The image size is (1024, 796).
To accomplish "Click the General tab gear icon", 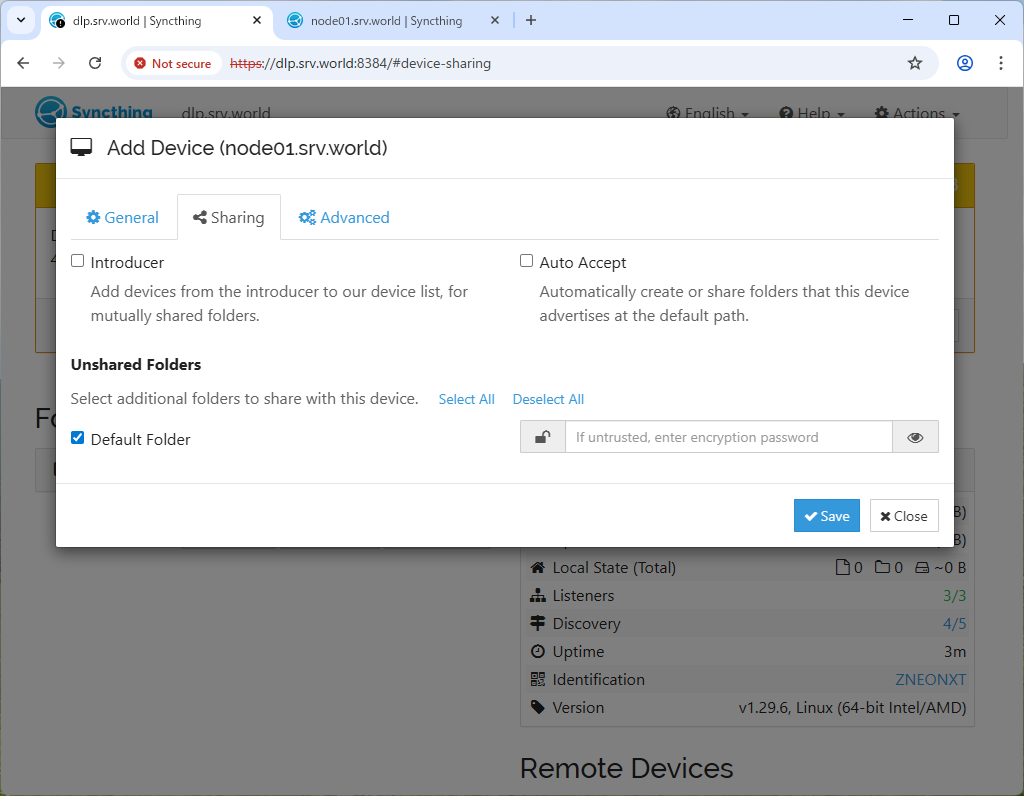I will click(x=93, y=217).
